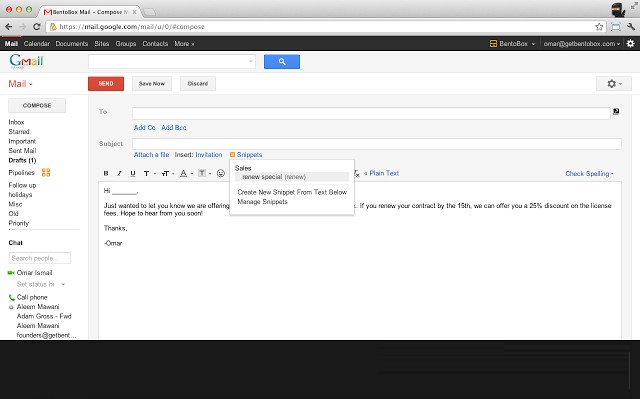Image resolution: width=640 pixels, height=399 pixels.
Task: Click the Call phone icon
Action: pyautogui.click(x=11, y=297)
